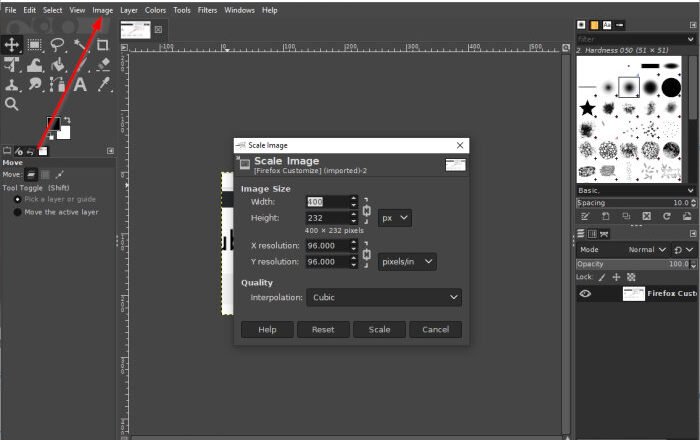700x440 pixels.
Task: Swap foreground and background colors
Action: click(67, 120)
